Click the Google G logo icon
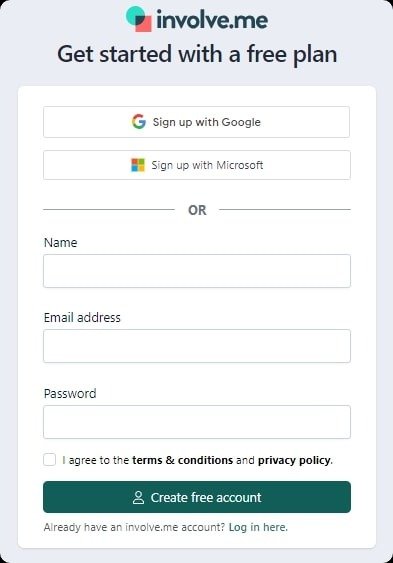393x563 pixels. (139, 122)
